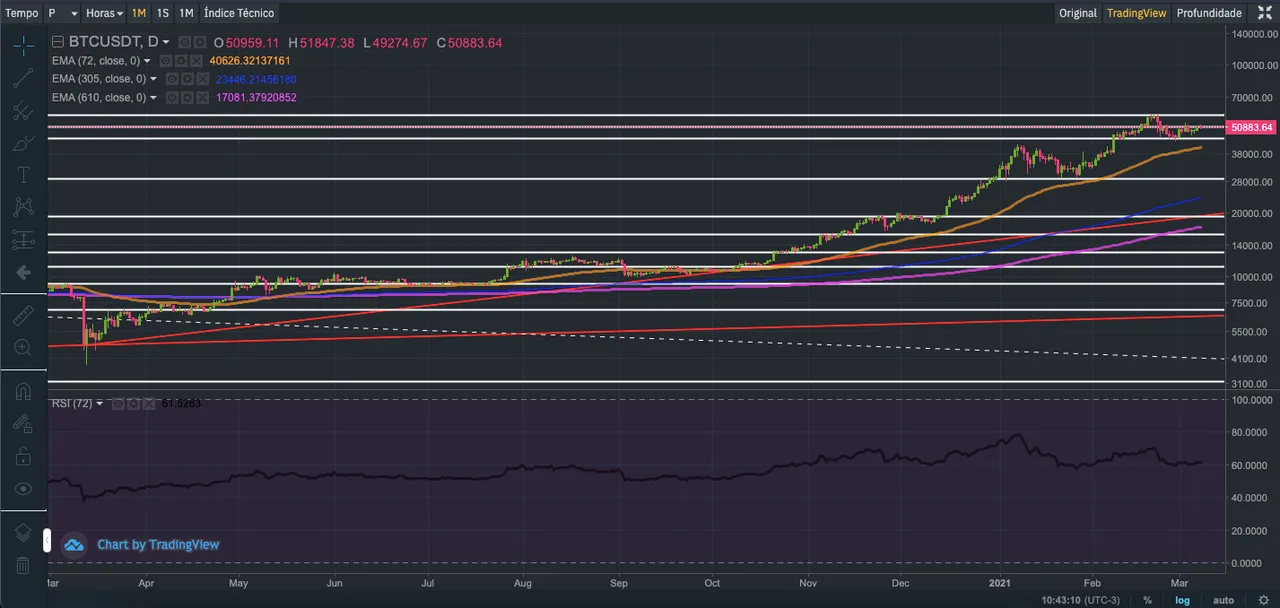
Task: Toggle percentage scale % button
Action: [x=1147, y=600]
